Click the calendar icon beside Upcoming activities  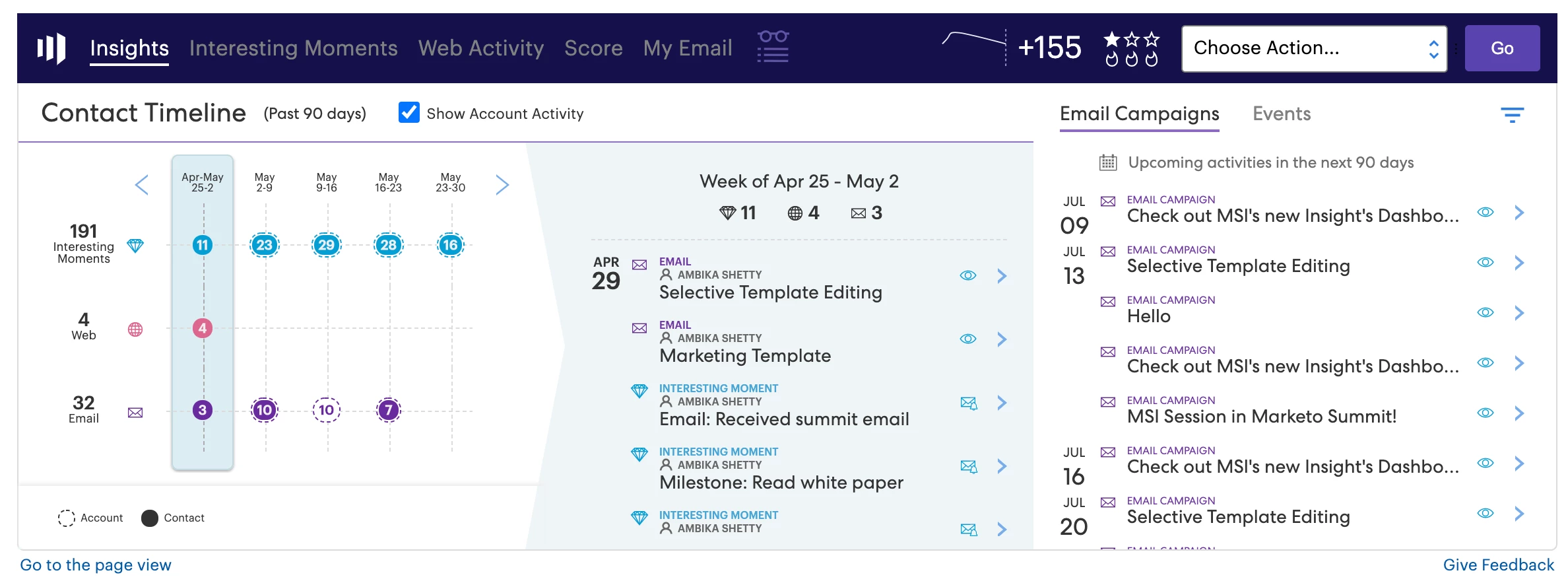click(x=1108, y=162)
